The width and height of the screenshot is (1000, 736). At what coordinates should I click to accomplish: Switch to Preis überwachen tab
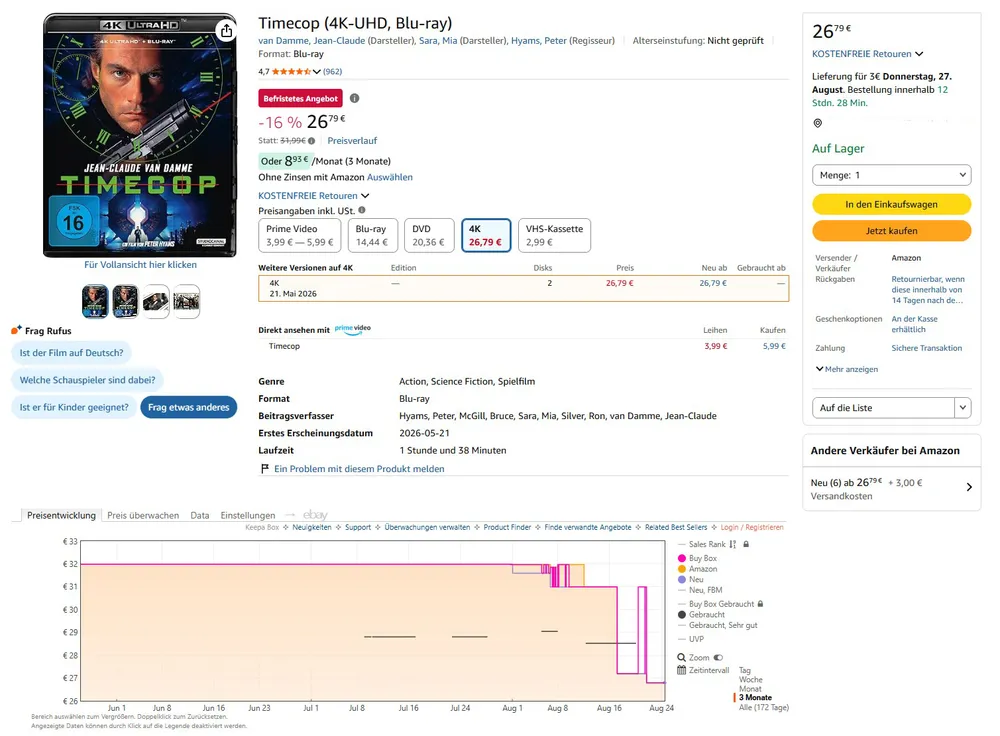tap(143, 515)
